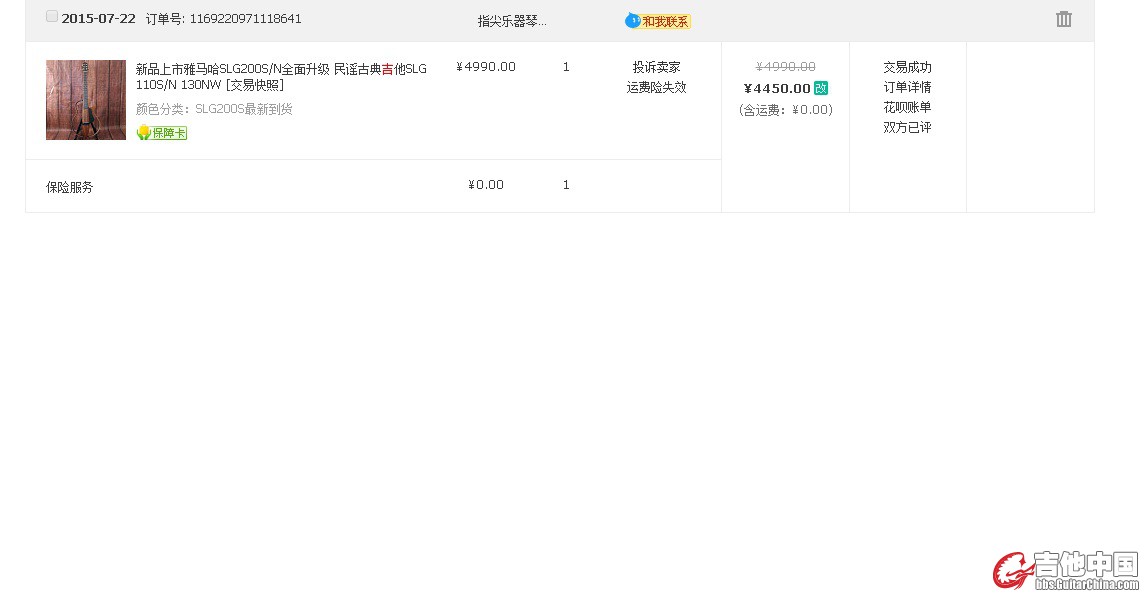Click the 交易成功 status text
The width and height of the screenshot is (1146, 600).
point(907,67)
